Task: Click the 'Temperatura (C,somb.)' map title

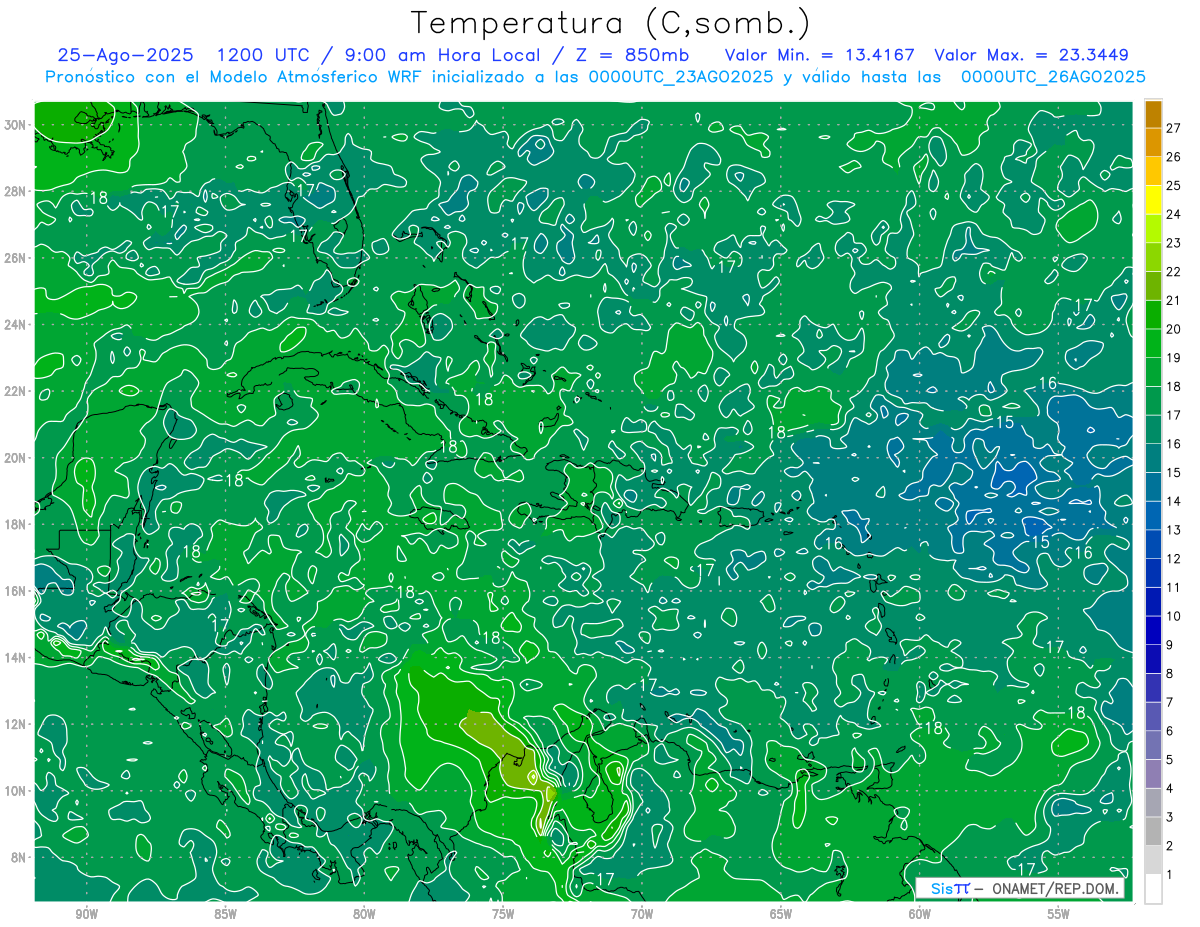Action: point(611,23)
